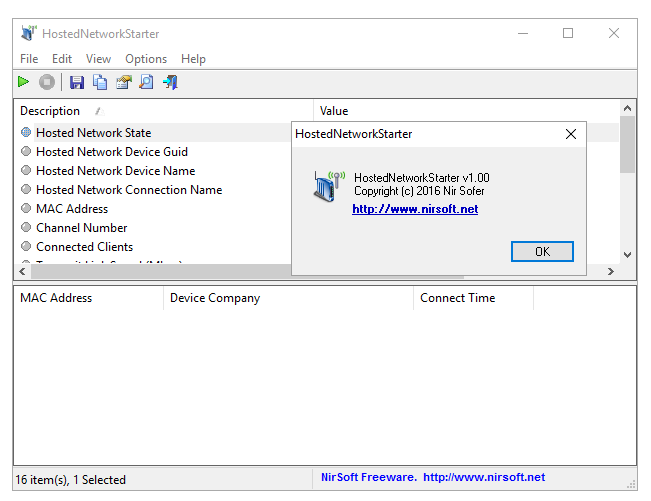The width and height of the screenshot is (651, 501).
Task: Click the vertical scrollbar thumb
Action: (627, 144)
